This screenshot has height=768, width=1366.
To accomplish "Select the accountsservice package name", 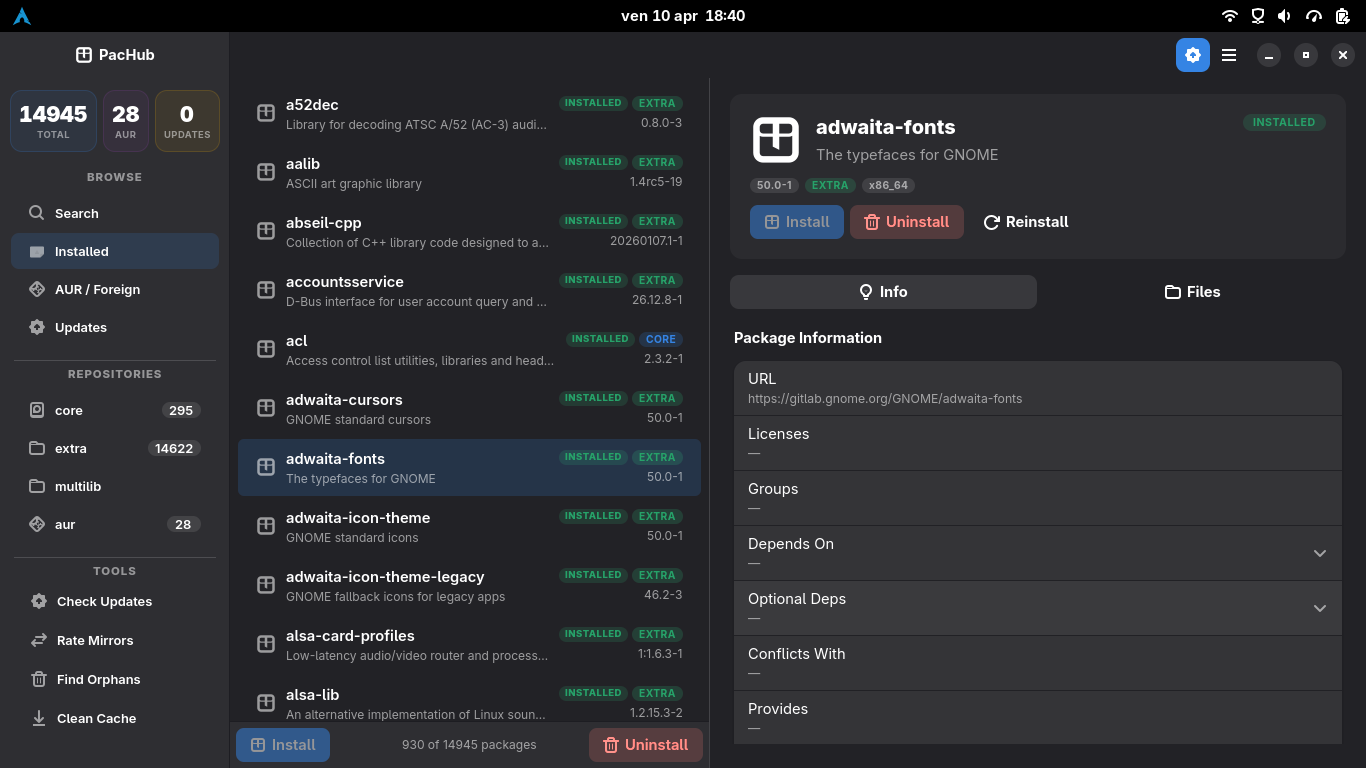I will 345,282.
